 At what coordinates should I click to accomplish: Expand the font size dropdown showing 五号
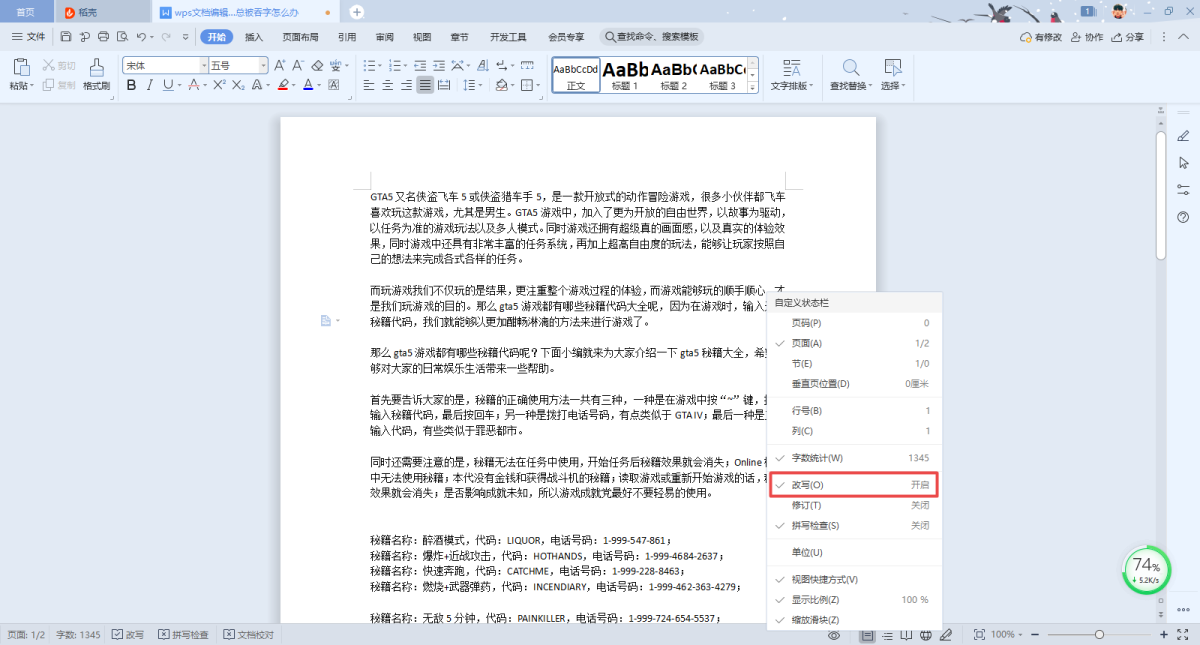(263, 65)
